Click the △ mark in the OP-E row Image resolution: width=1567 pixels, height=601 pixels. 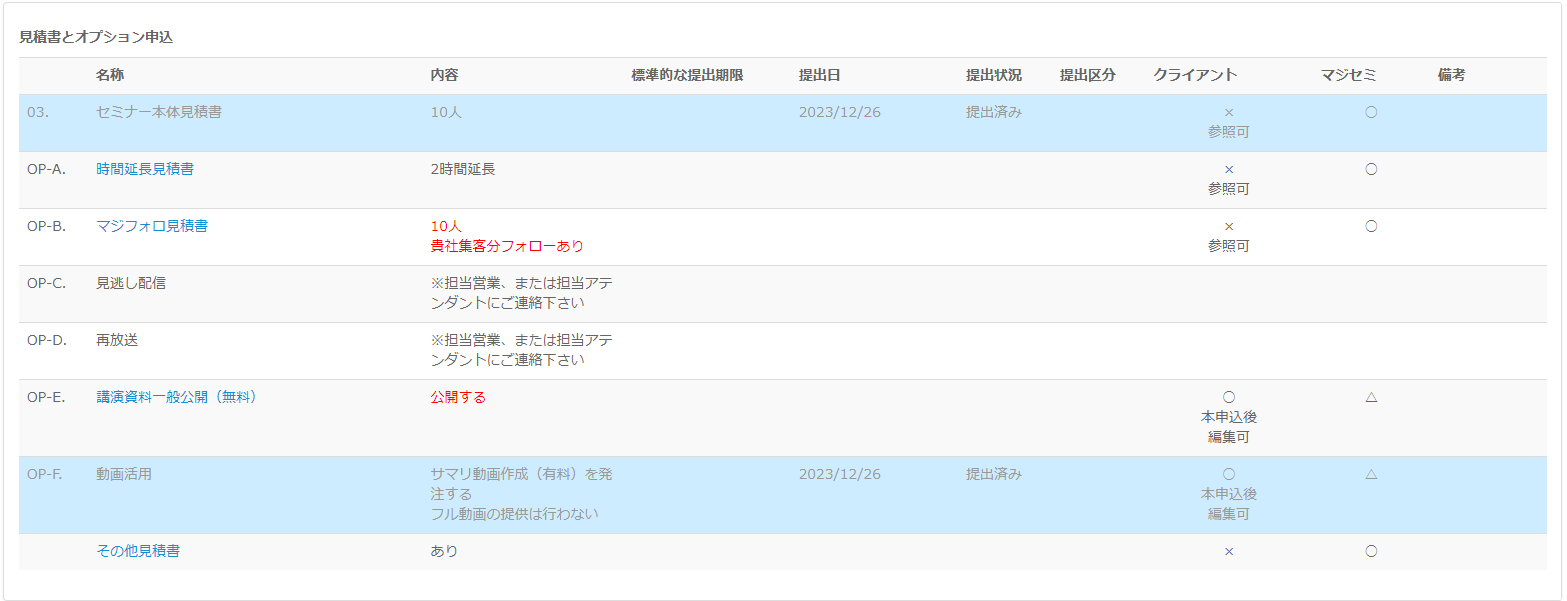(1371, 397)
